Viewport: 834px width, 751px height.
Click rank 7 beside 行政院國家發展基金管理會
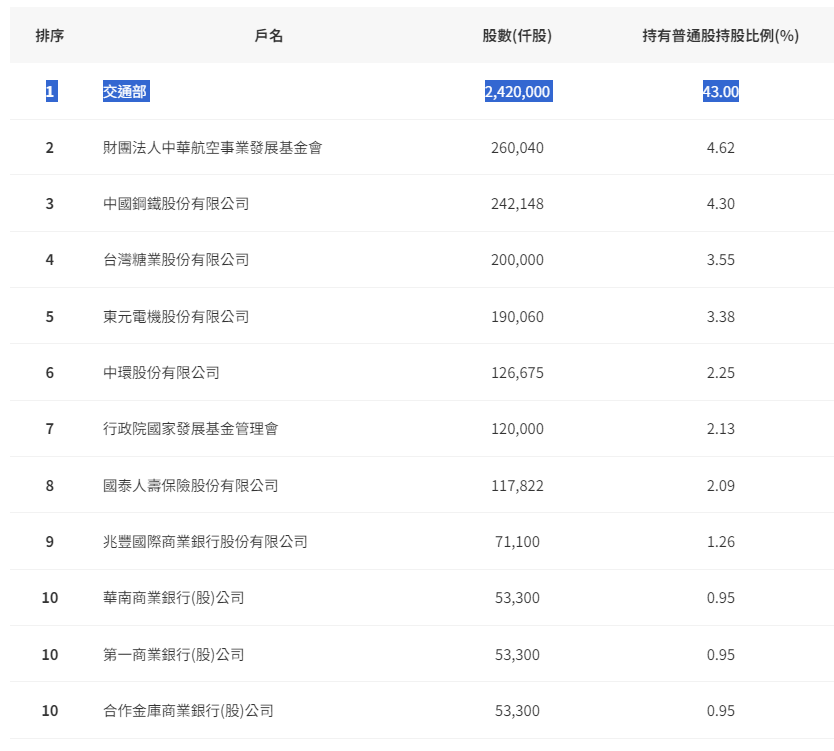[49, 429]
